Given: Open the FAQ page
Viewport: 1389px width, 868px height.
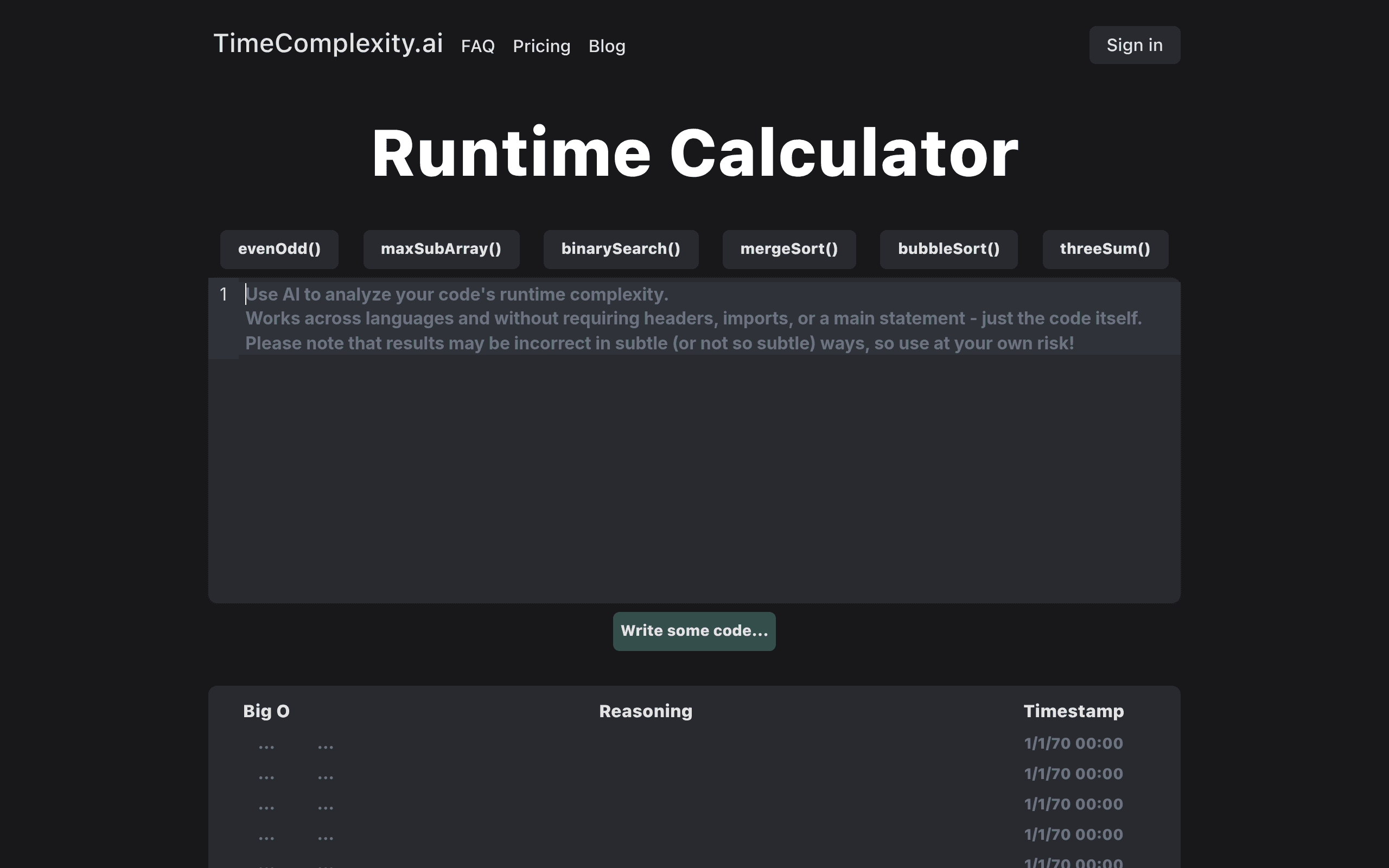Looking at the screenshot, I should point(477,46).
